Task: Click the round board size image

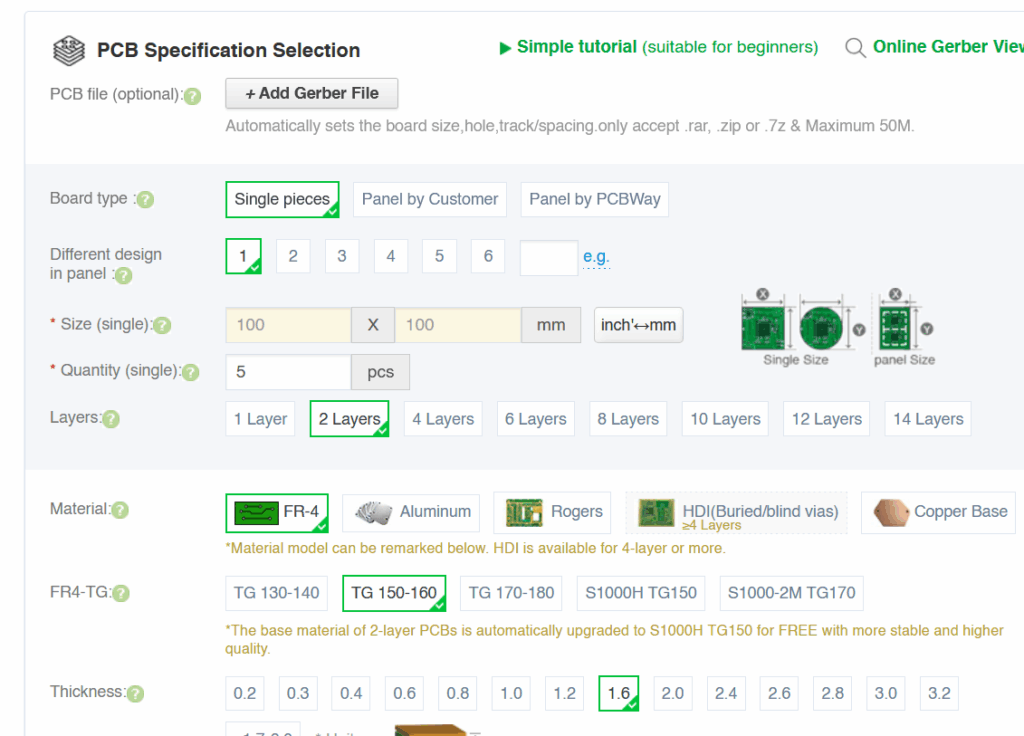Action: [x=821, y=328]
